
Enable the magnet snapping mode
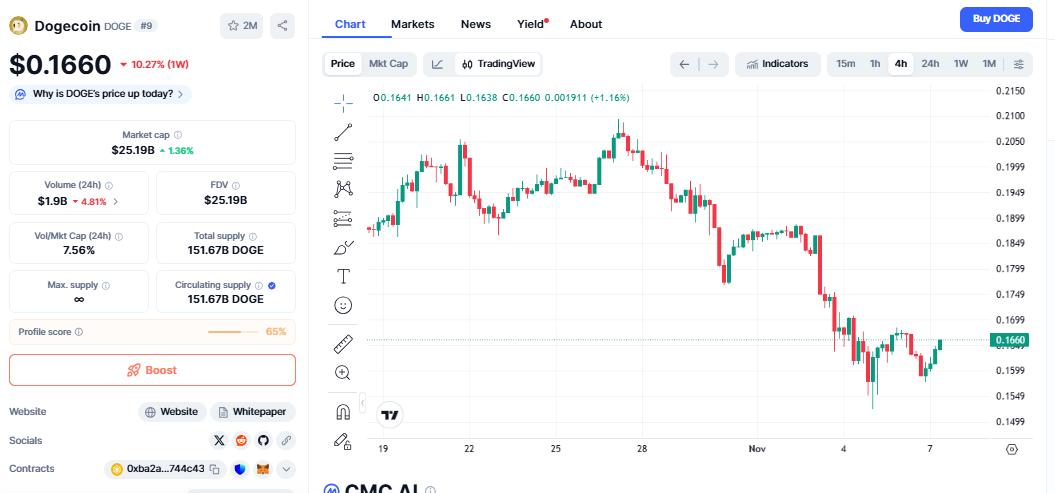343,411
